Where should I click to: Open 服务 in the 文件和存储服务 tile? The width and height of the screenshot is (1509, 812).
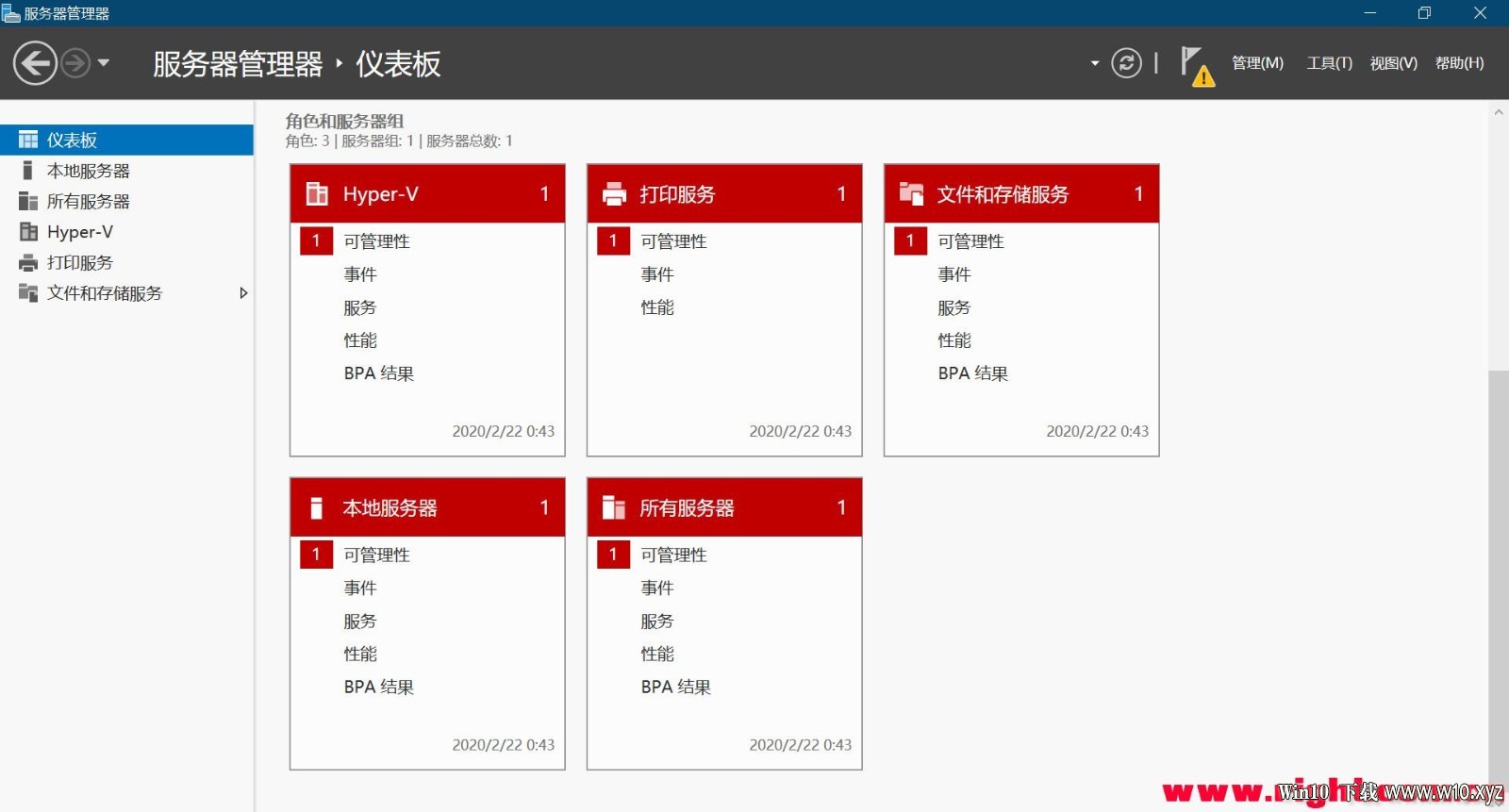(x=954, y=307)
